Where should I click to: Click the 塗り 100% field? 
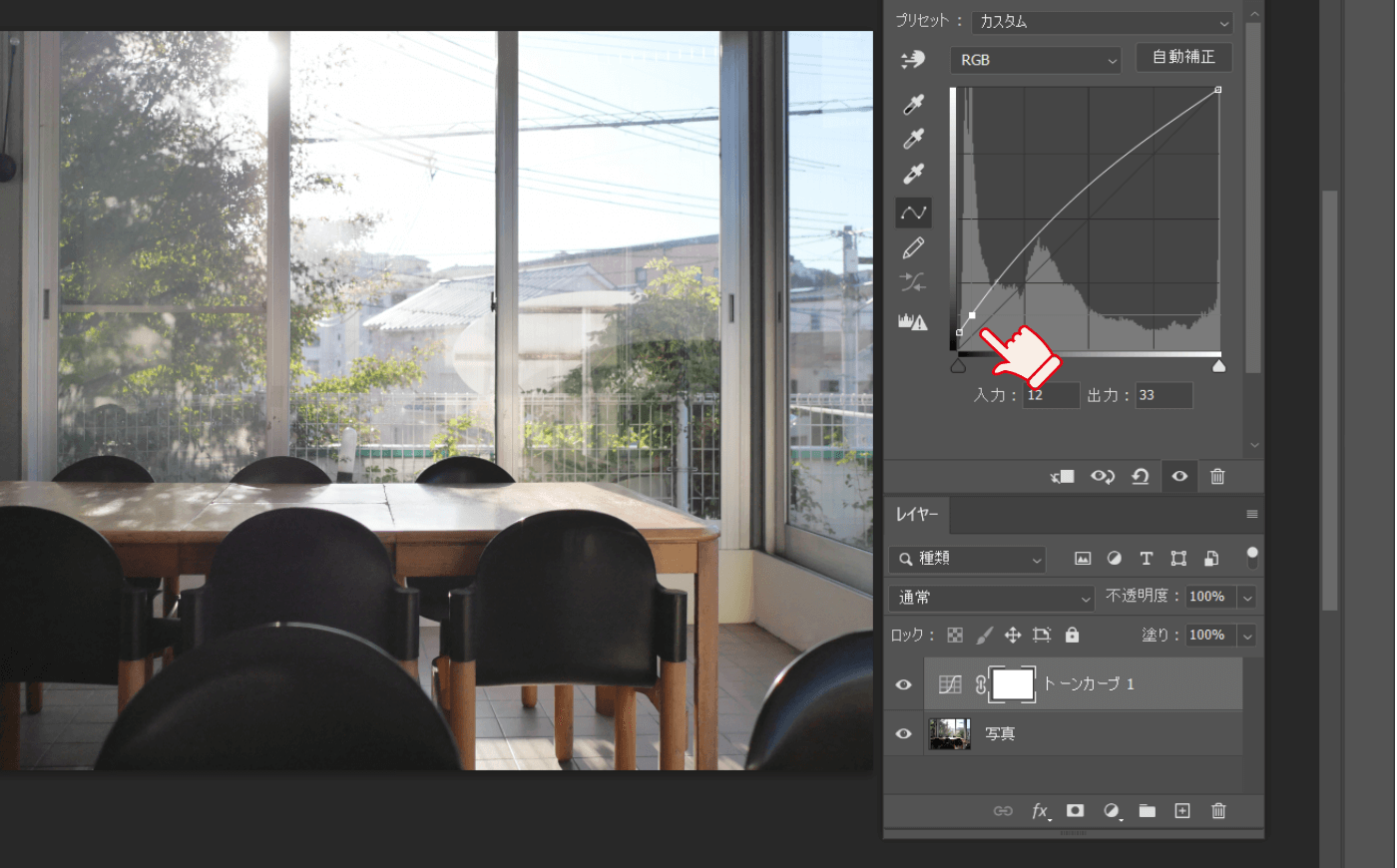(1210, 635)
